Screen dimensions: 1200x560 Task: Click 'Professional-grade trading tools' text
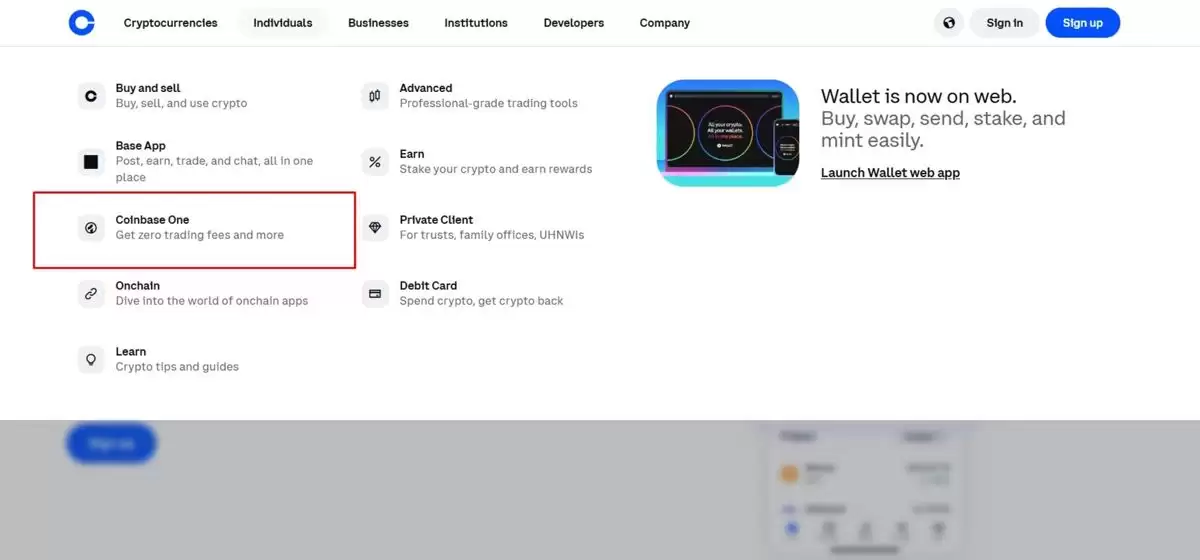tap(489, 103)
